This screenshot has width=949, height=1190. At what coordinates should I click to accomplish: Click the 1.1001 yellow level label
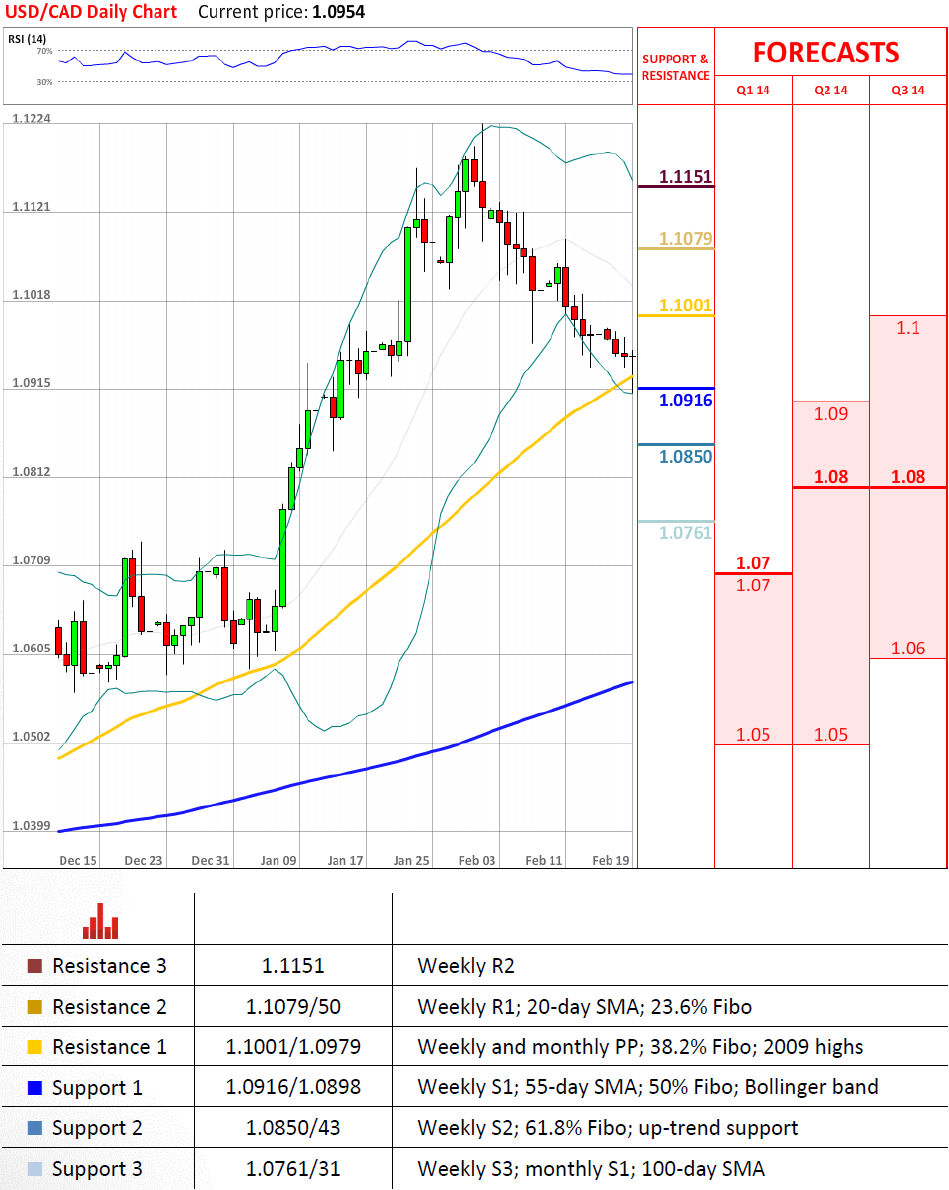(685, 306)
